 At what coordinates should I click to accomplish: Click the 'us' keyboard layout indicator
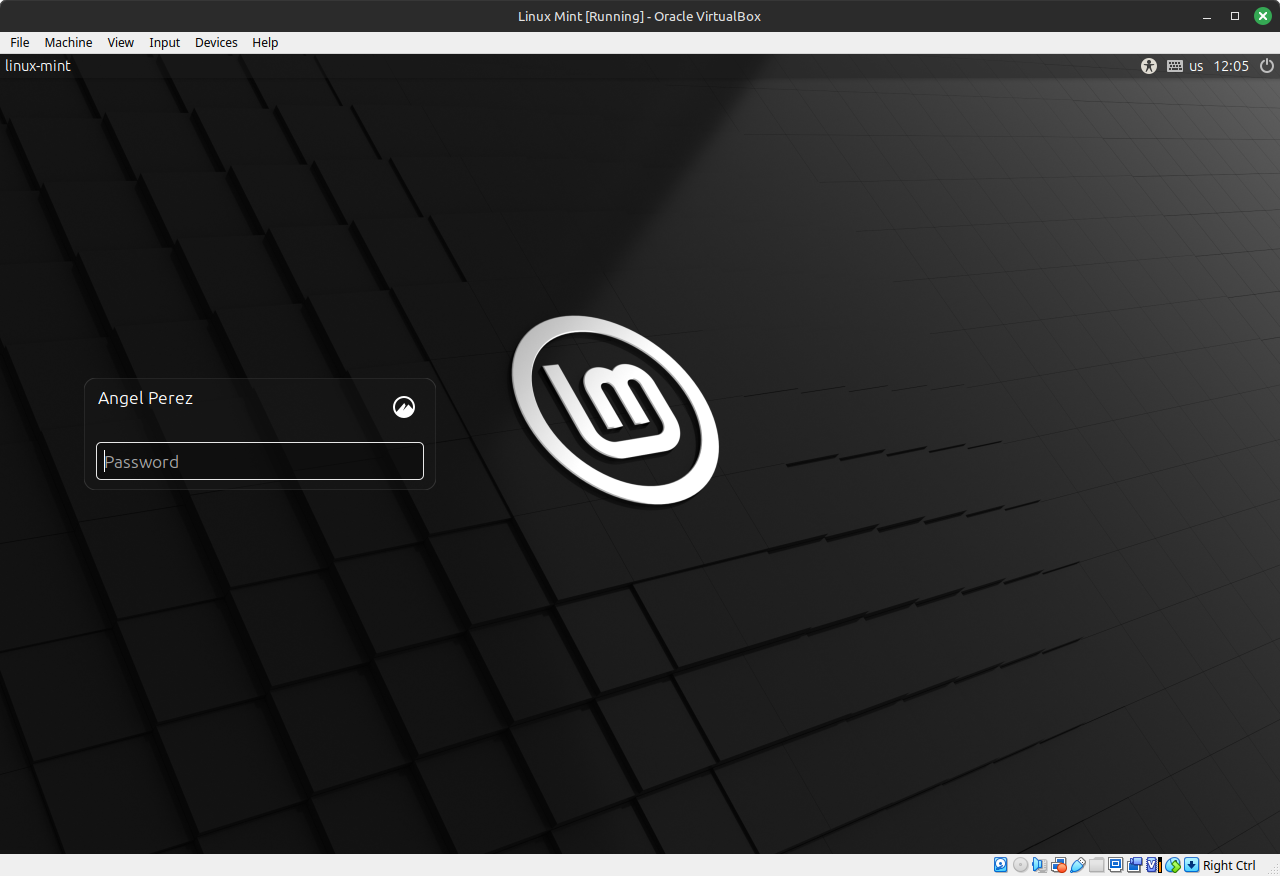point(1196,66)
